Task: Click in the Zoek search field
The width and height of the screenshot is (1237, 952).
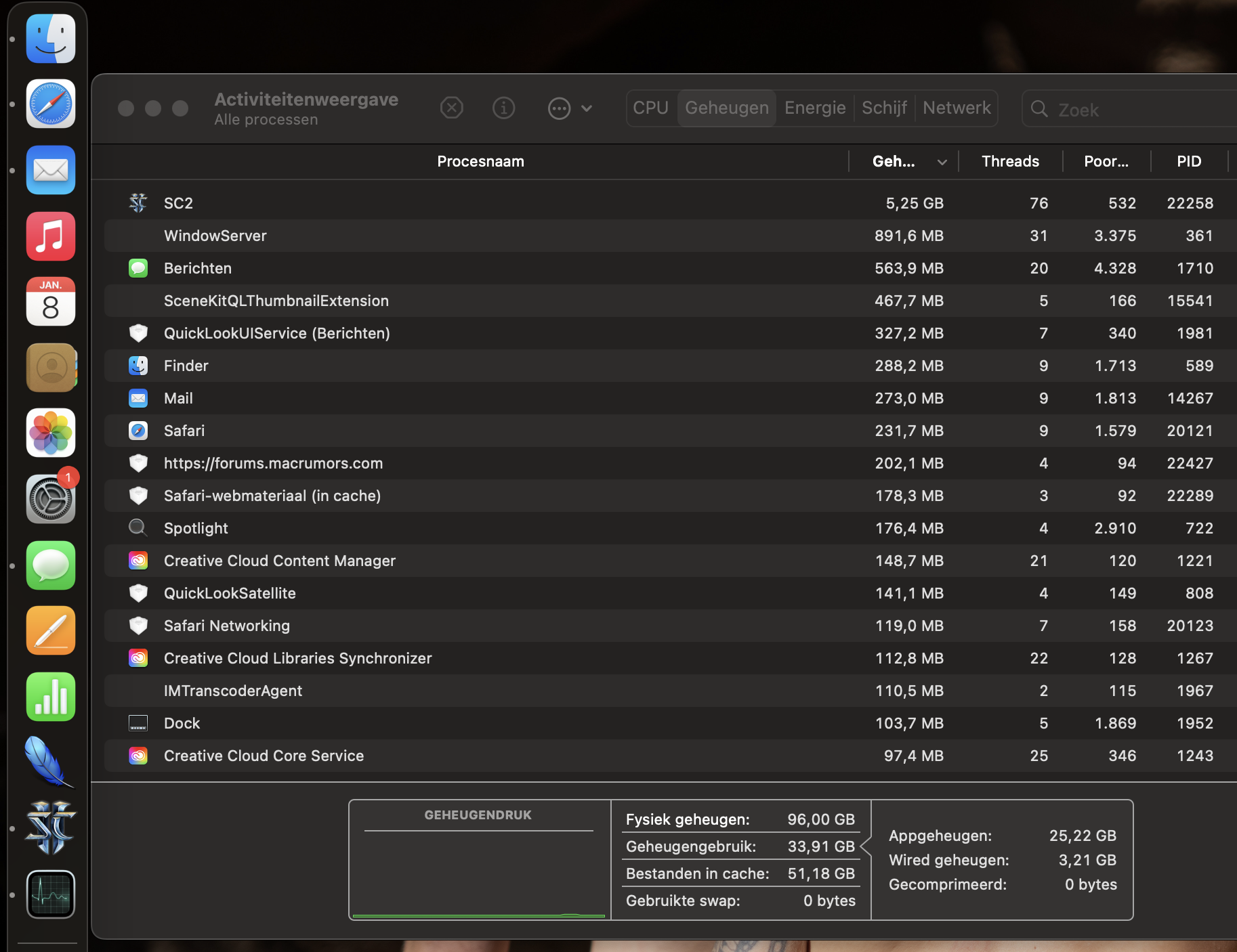Action: [1131, 109]
